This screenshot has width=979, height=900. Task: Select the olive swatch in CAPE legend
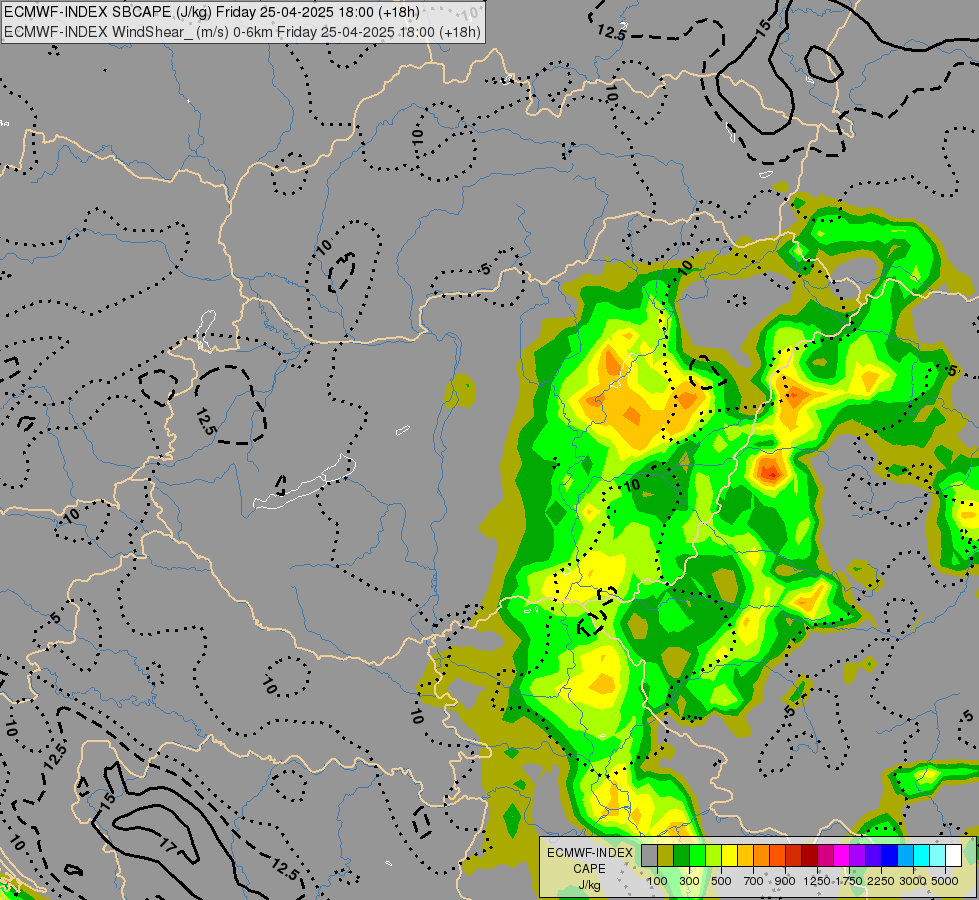point(665,856)
